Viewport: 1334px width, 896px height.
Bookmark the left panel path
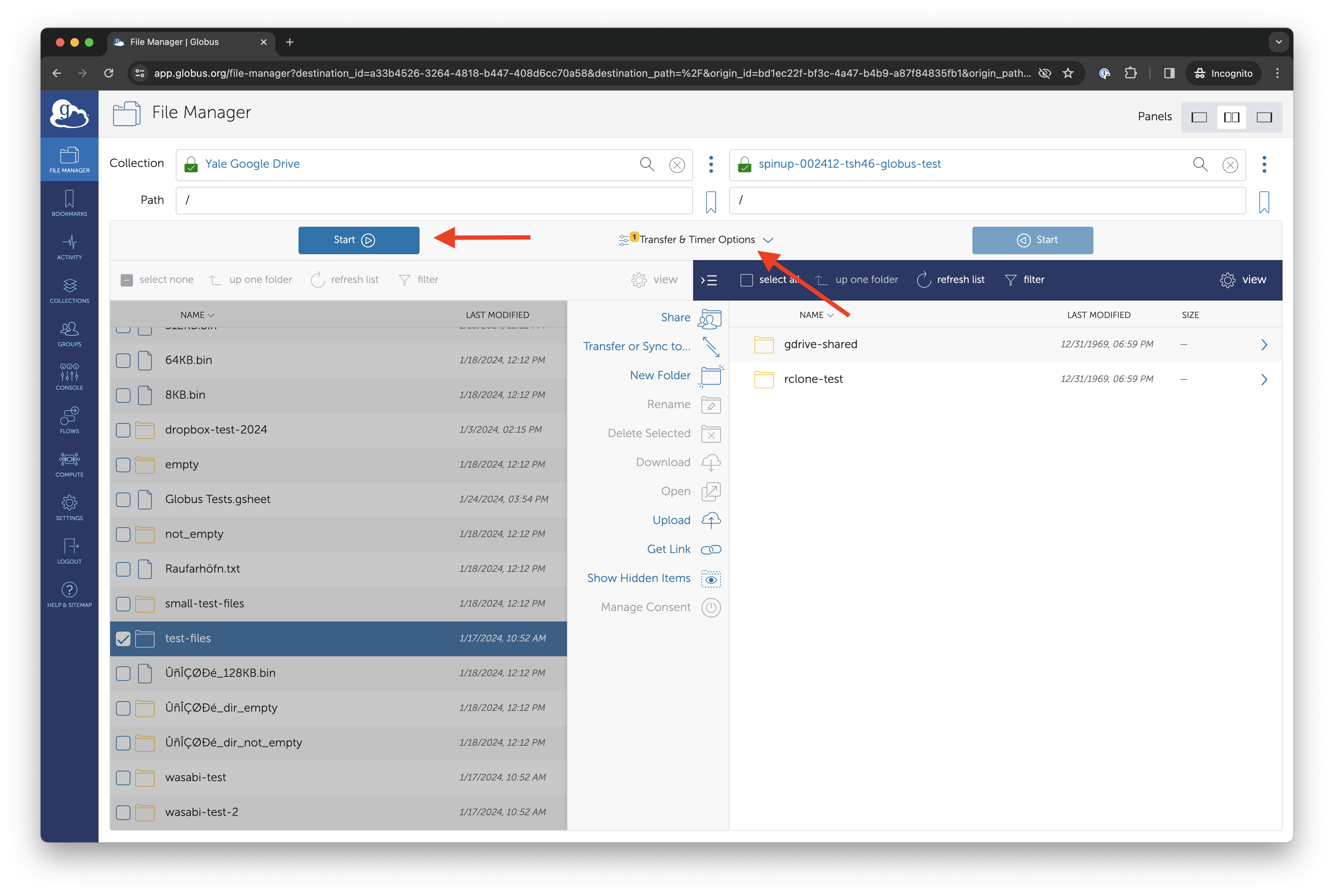coord(710,202)
